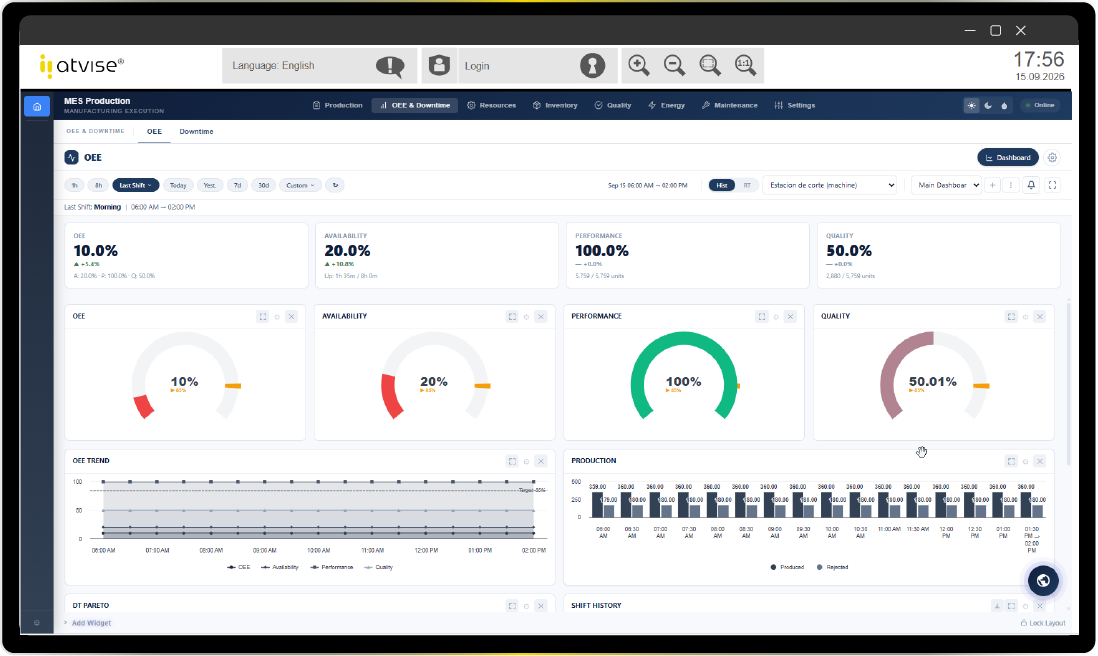Maximize the OEE Trend chart widget
Image resolution: width=1098 pixels, height=656 pixels.
tap(512, 461)
